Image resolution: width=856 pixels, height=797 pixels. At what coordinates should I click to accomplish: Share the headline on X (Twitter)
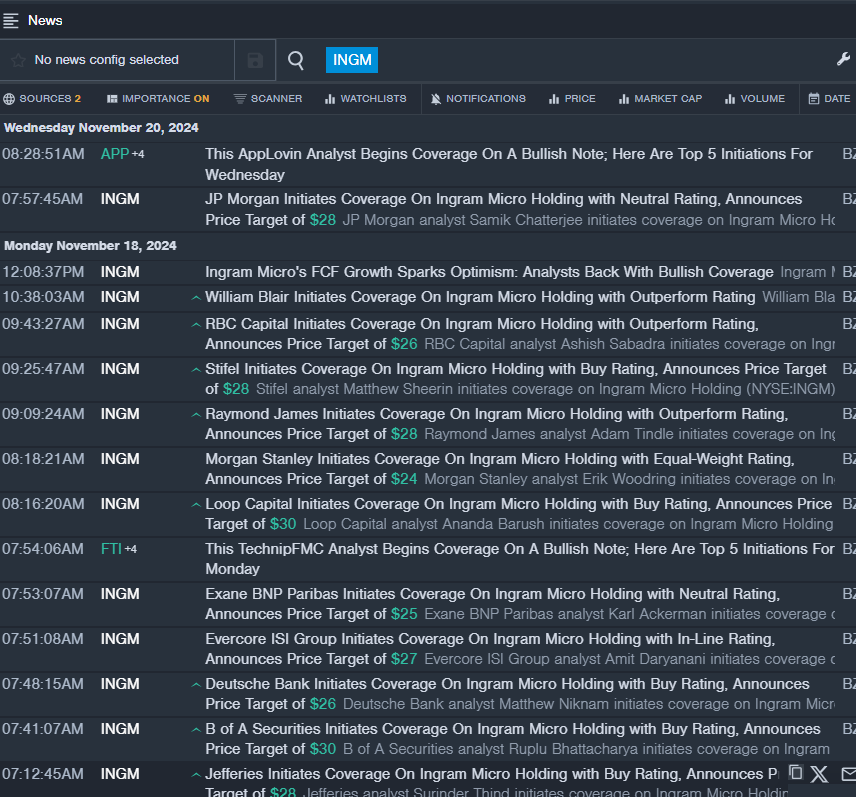820,773
